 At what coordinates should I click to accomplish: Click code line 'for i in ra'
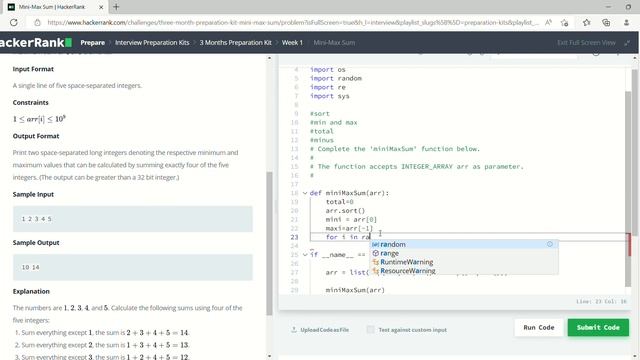point(348,237)
